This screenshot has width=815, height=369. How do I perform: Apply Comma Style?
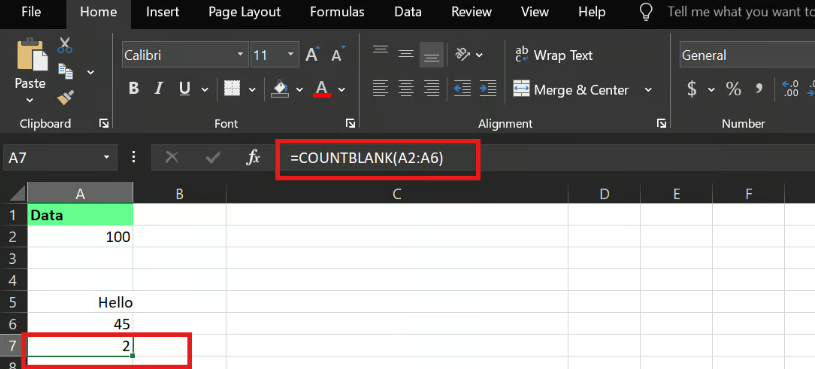tap(759, 89)
